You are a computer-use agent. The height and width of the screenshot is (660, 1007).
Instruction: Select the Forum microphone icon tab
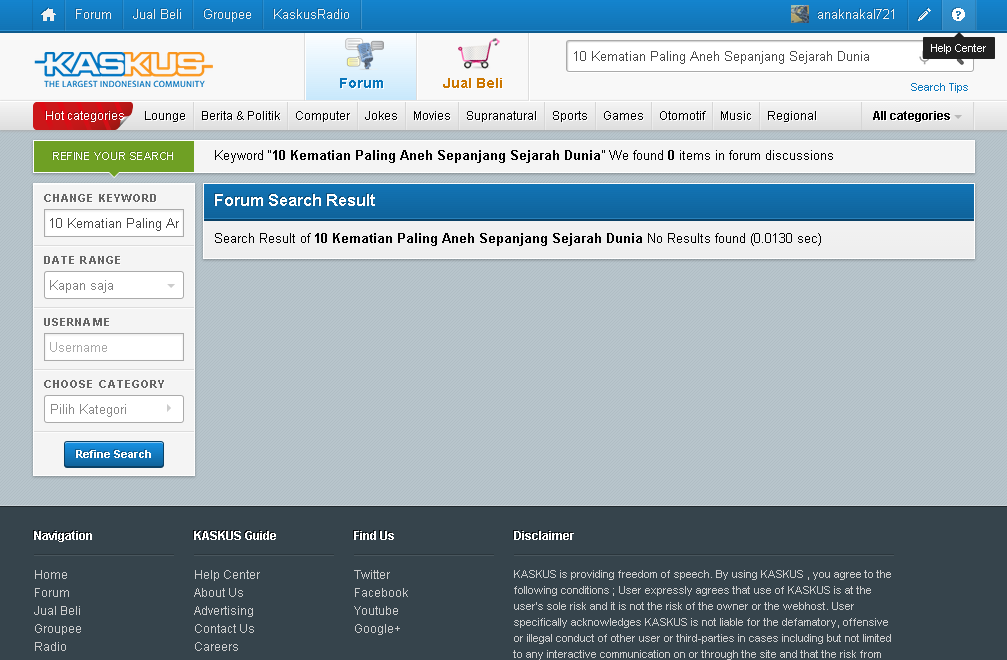(x=361, y=66)
